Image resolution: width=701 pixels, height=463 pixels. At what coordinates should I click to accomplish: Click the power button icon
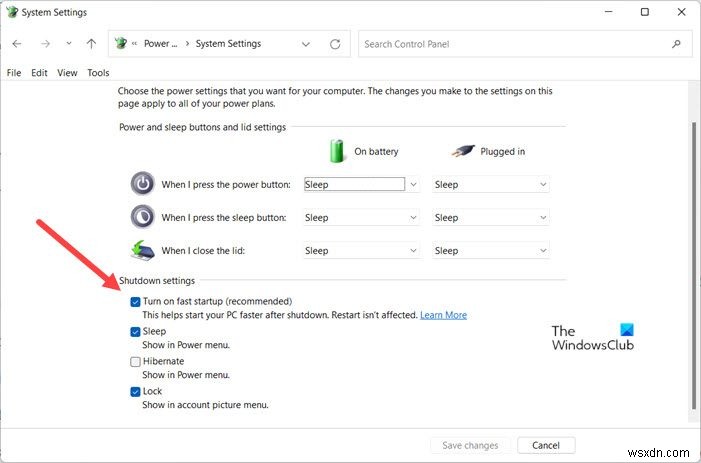click(143, 184)
